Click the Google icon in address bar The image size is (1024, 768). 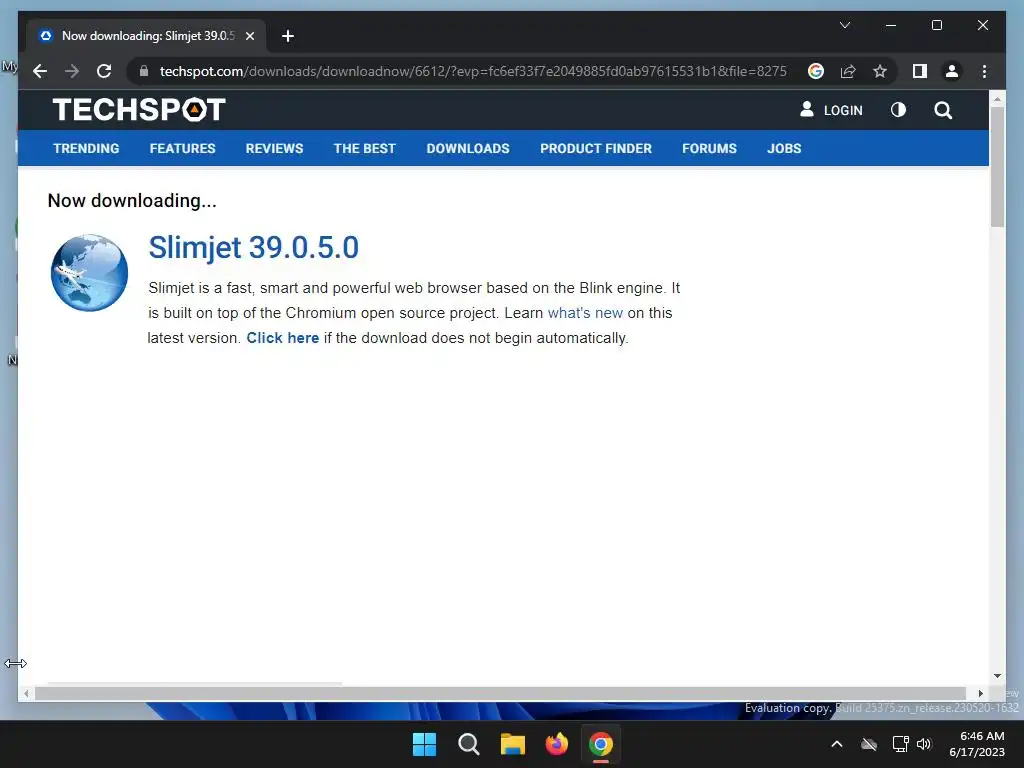(816, 71)
